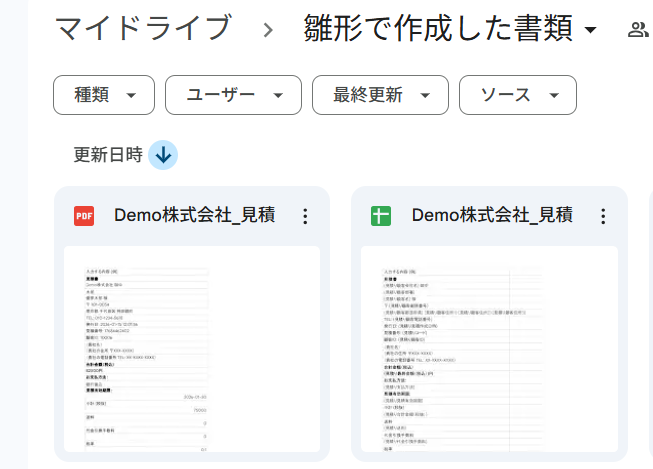The image size is (653, 469).
Task: Open the PDF file preview thumbnail
Action: point(192,349)
